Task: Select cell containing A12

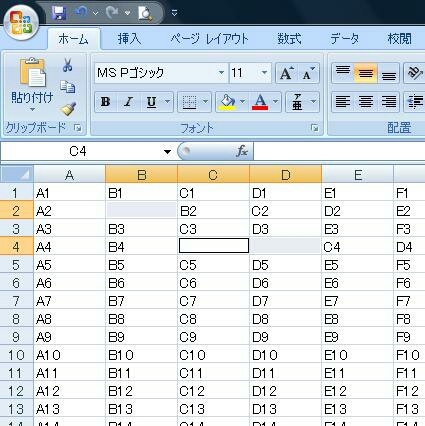Action: click(69, 391)
